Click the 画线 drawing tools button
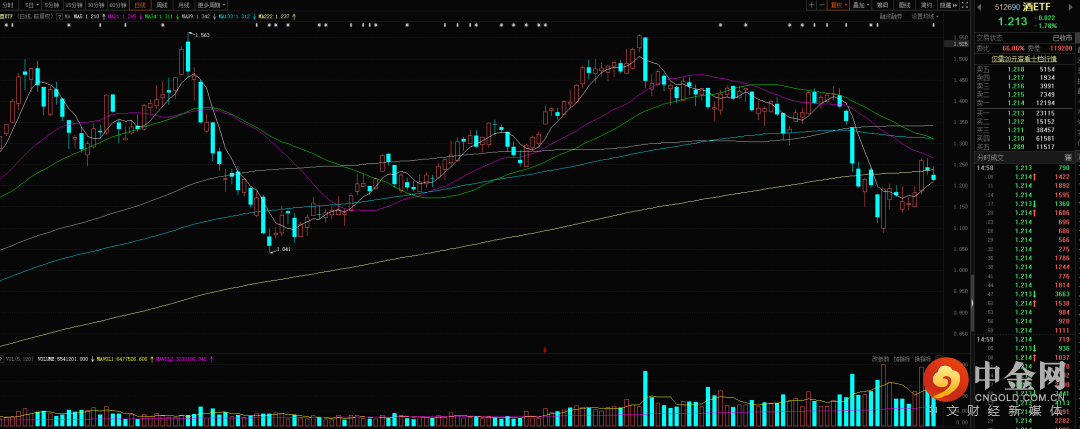 (x=904, y=5)
